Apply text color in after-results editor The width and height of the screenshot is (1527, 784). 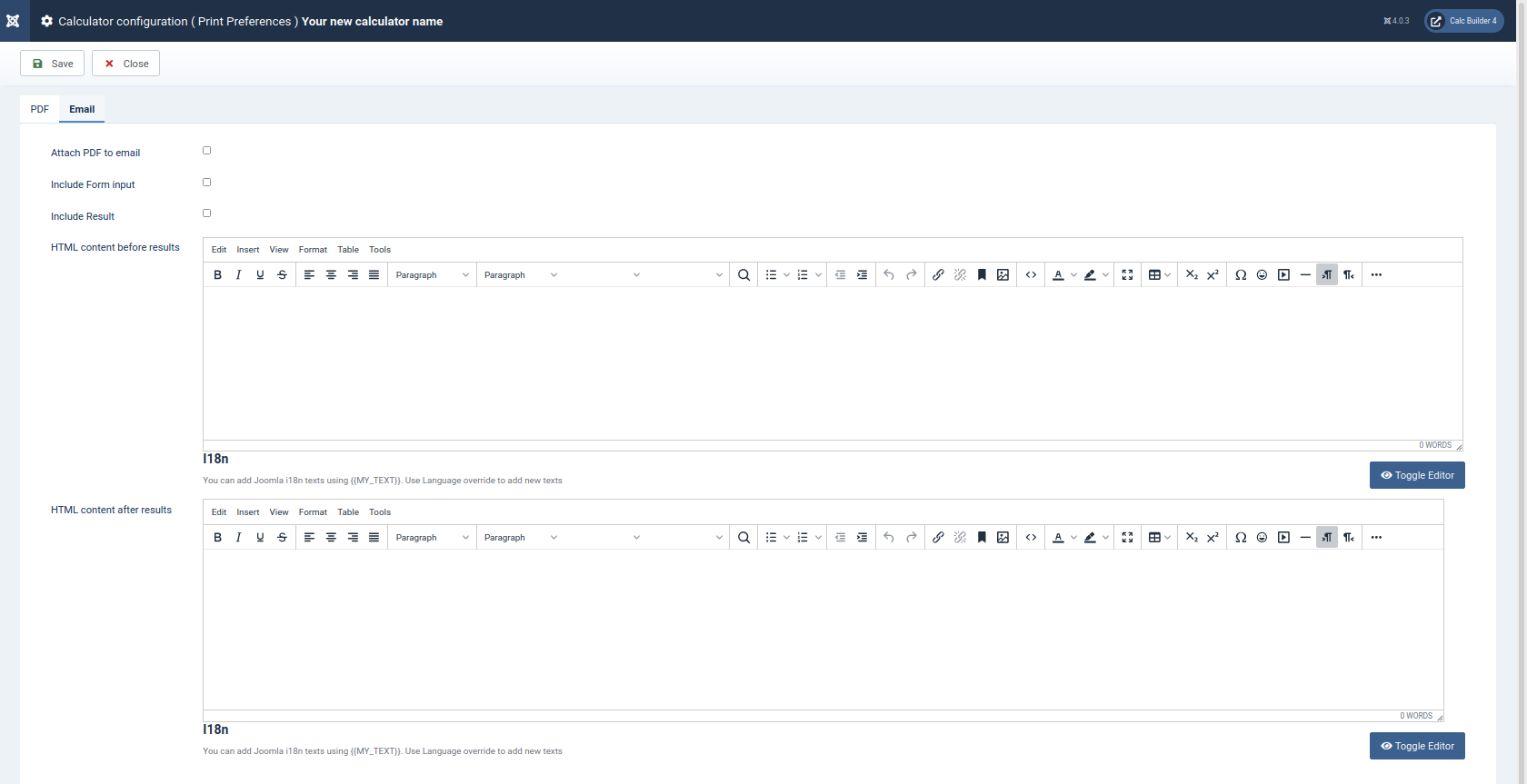pyautogui.click(x=1058, y=537)
